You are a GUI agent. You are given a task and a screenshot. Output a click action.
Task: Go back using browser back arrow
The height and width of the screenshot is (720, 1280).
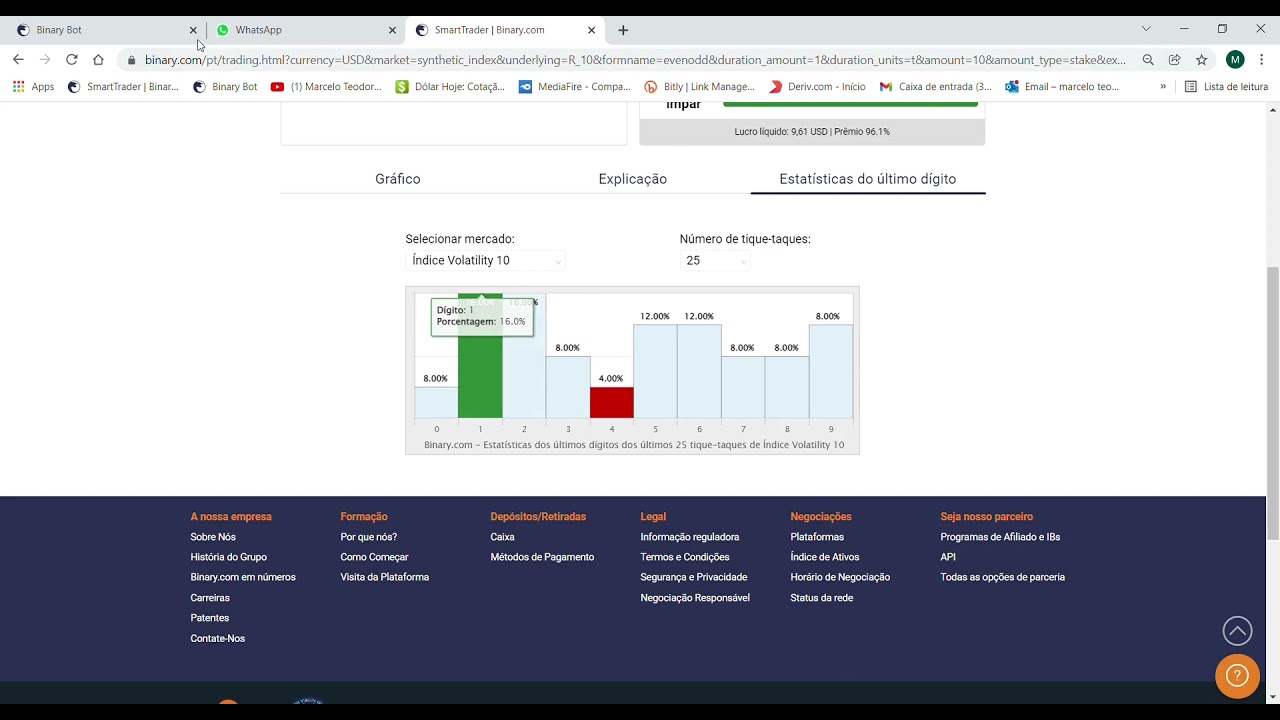point(18,60)
